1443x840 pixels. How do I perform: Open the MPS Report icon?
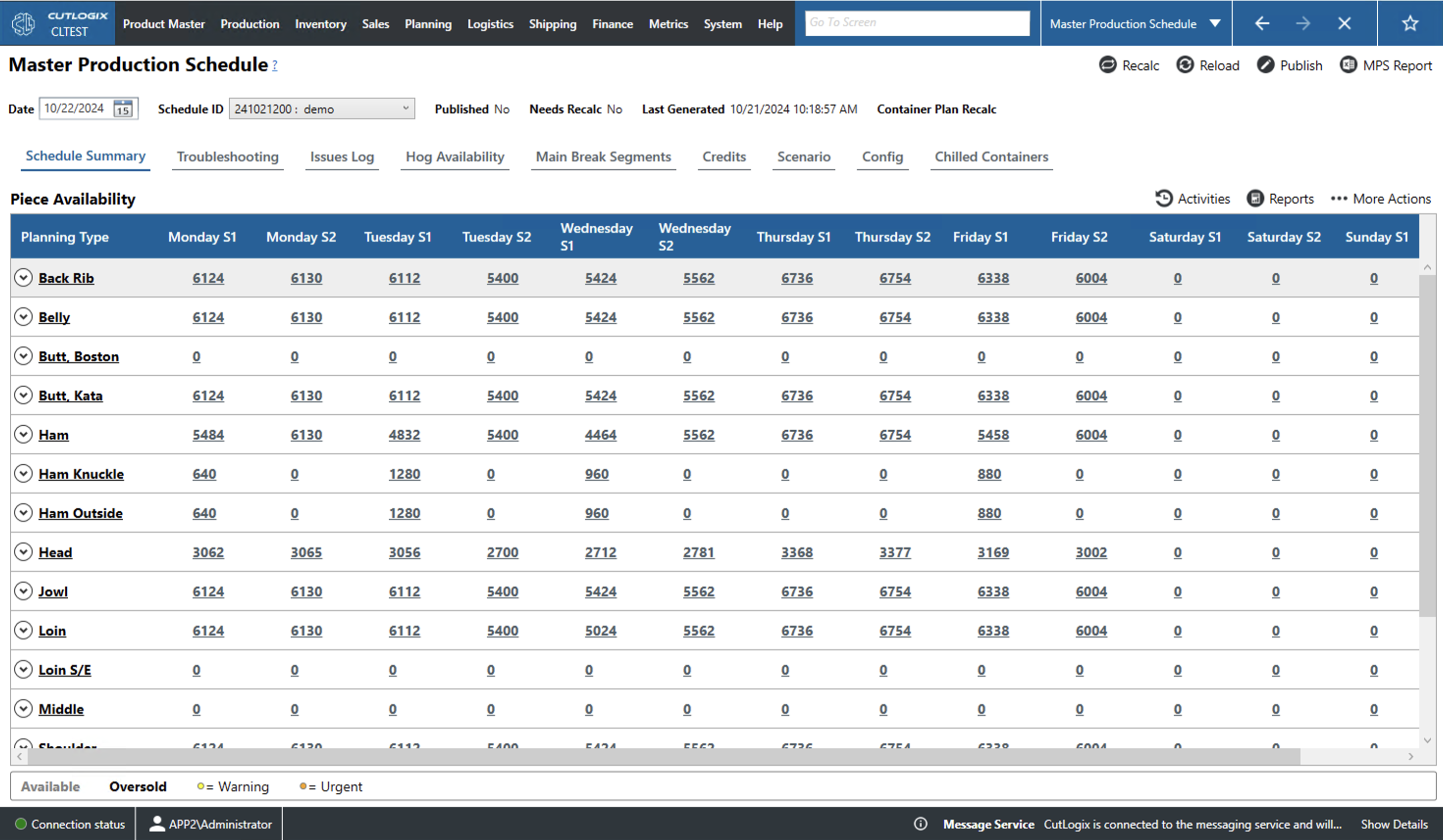pyautogui.click(x=1348, y=65)
